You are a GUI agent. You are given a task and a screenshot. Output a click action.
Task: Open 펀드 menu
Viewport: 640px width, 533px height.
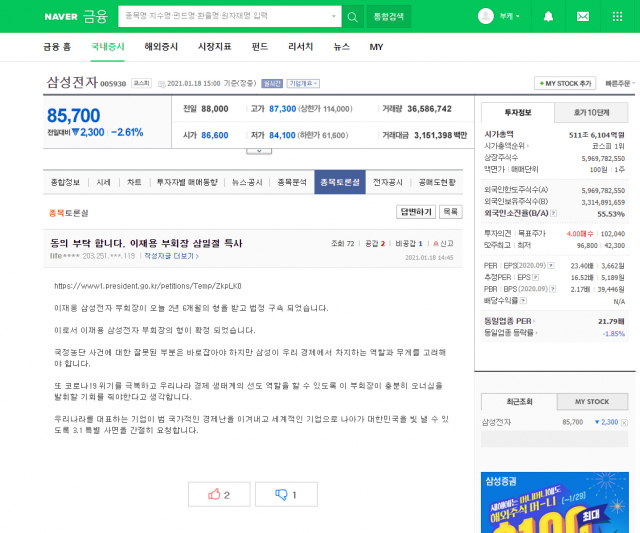pyautogui.click(x=260, y=47)
